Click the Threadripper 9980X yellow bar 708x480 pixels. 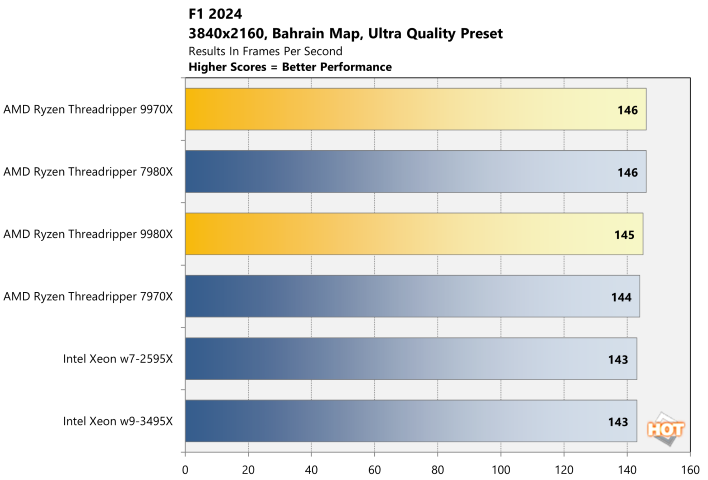(x=414, y=234)
